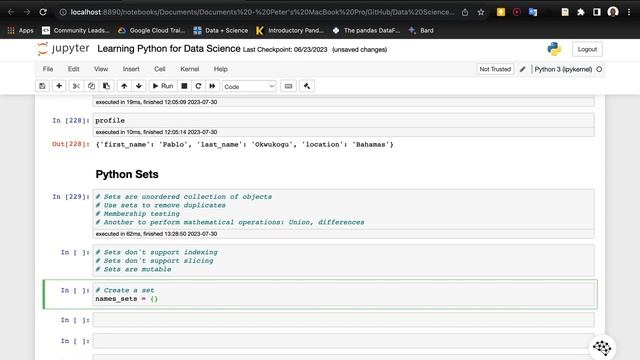The width and height of the screenshot is (640, 360).
Task: Click the Logout button
Action: point(587,49)
